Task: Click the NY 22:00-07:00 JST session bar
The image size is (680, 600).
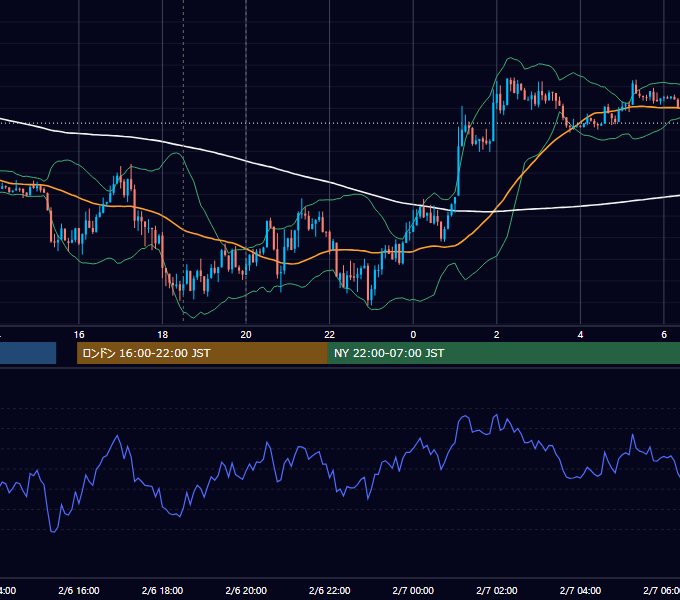Action: [x=503, y=353]
